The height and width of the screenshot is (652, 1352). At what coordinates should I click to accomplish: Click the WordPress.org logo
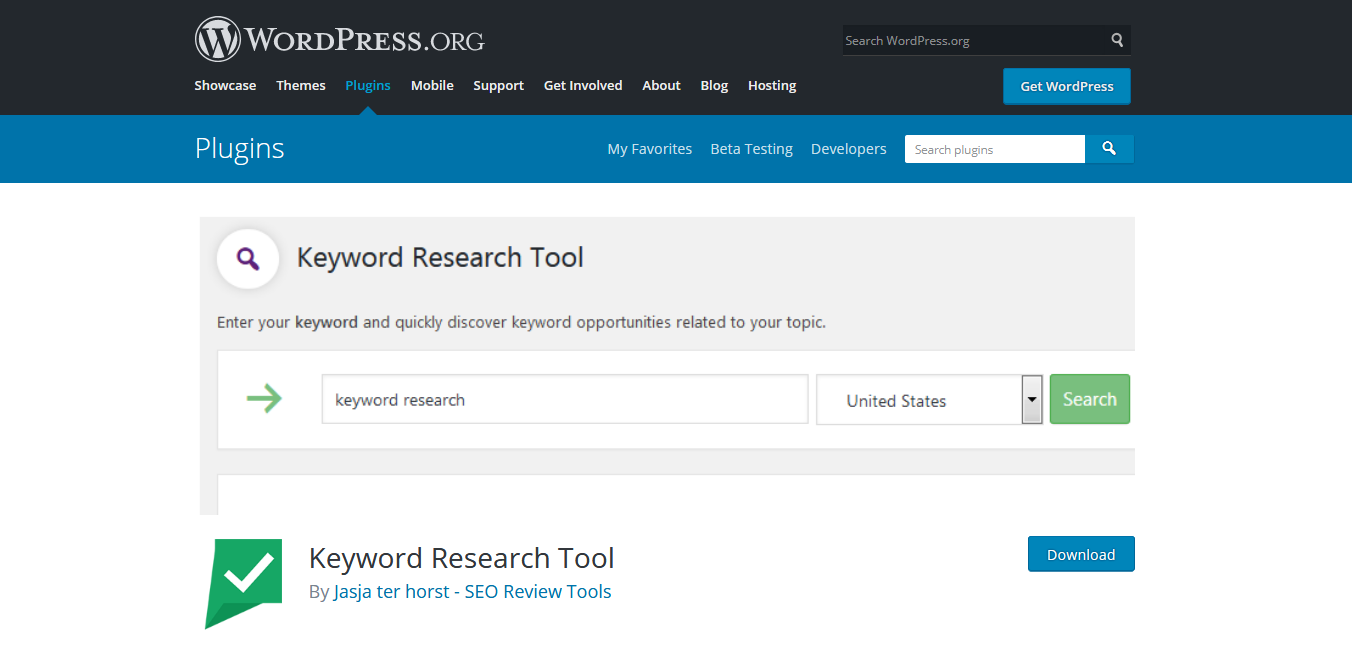[340, 38]
